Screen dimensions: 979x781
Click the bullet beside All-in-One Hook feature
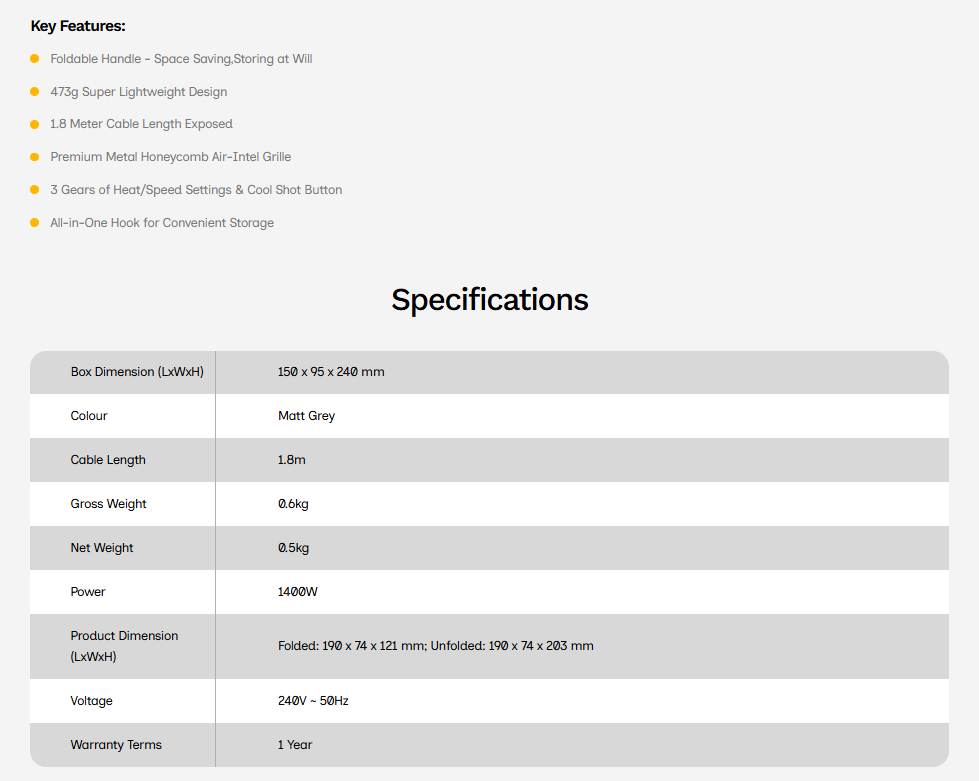pyautogui.click(x=34, y=223)
